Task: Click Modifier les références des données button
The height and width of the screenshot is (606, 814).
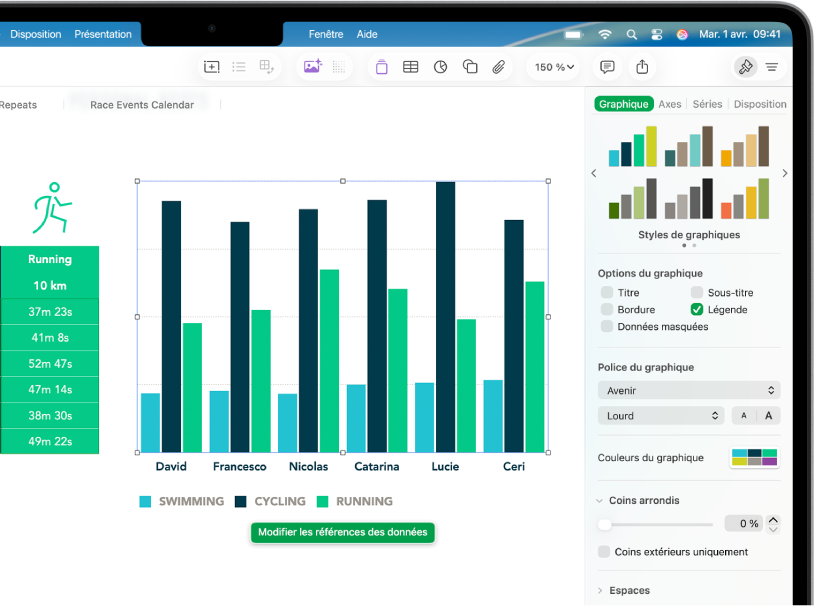Action: (x=342, y=532)
